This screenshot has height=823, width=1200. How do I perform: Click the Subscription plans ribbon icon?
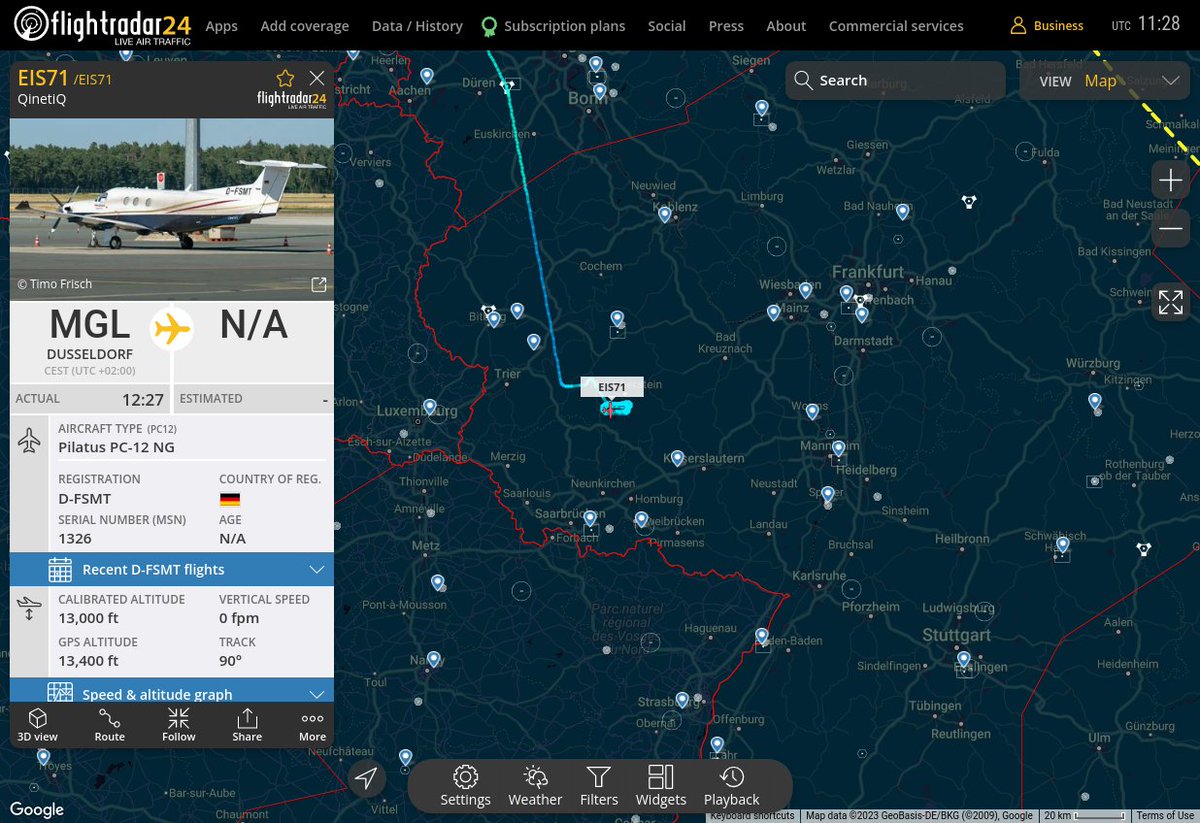(488, 26)
